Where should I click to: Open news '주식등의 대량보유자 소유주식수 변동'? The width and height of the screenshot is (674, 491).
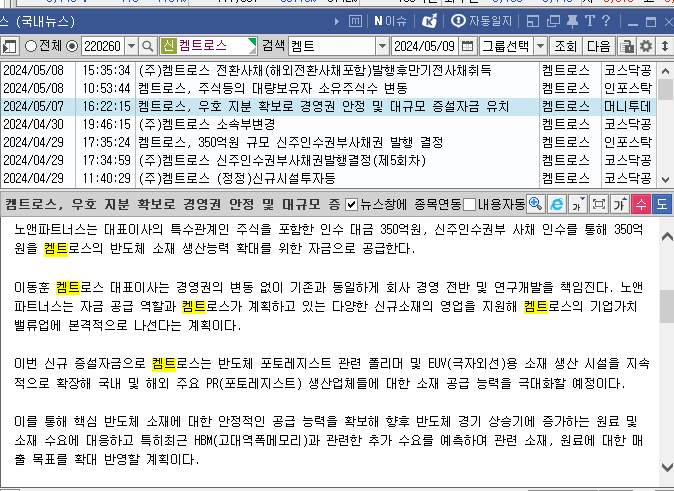[x=273, y=88]
